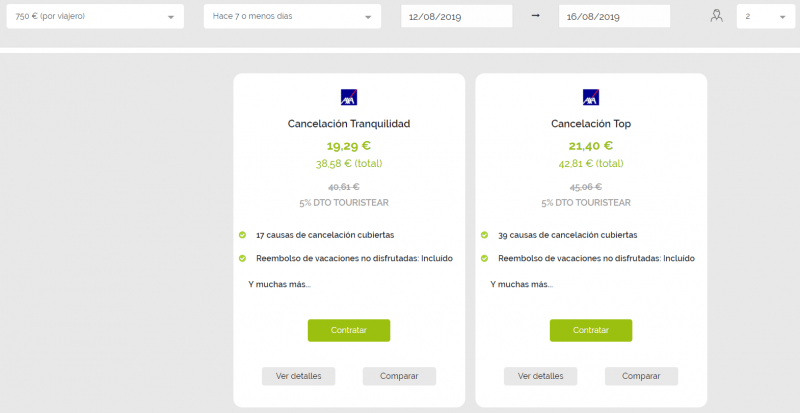Compare the Cancelación Top plan

click(x=641, y=376)
